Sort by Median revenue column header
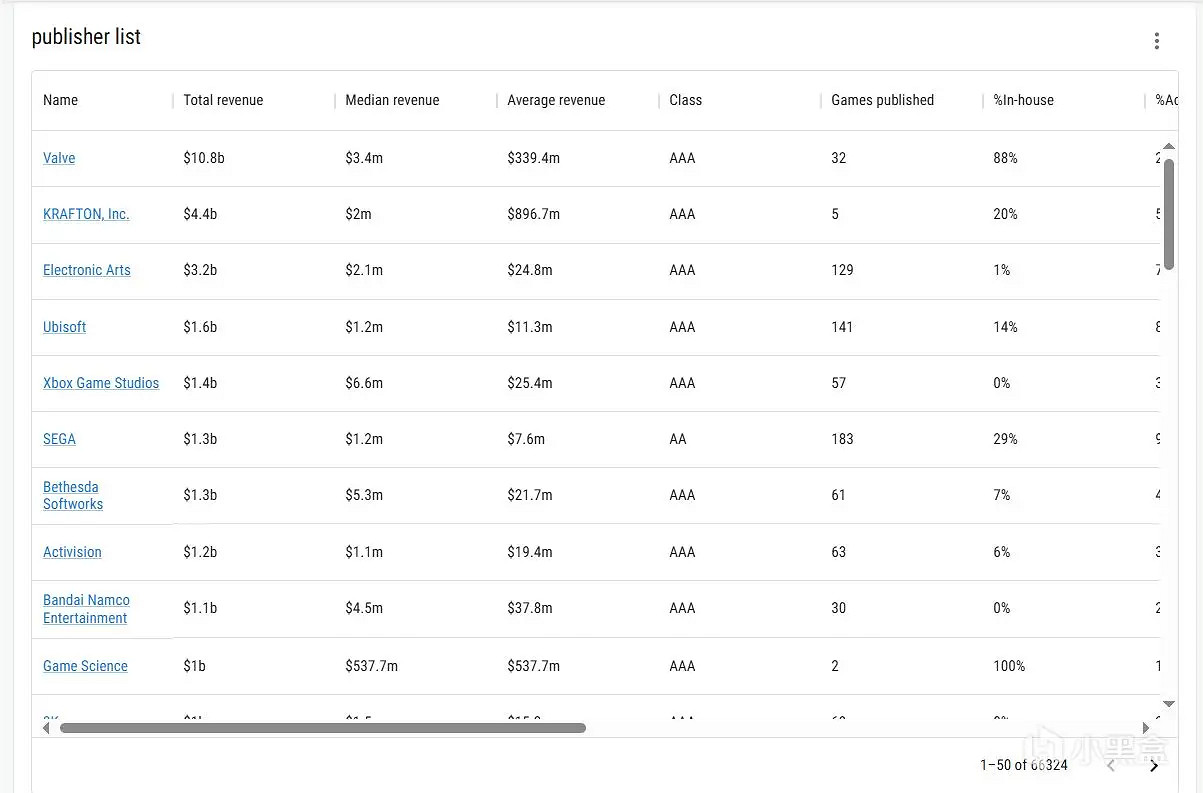The image size is (1203, 793). click(x=392, y=100)
